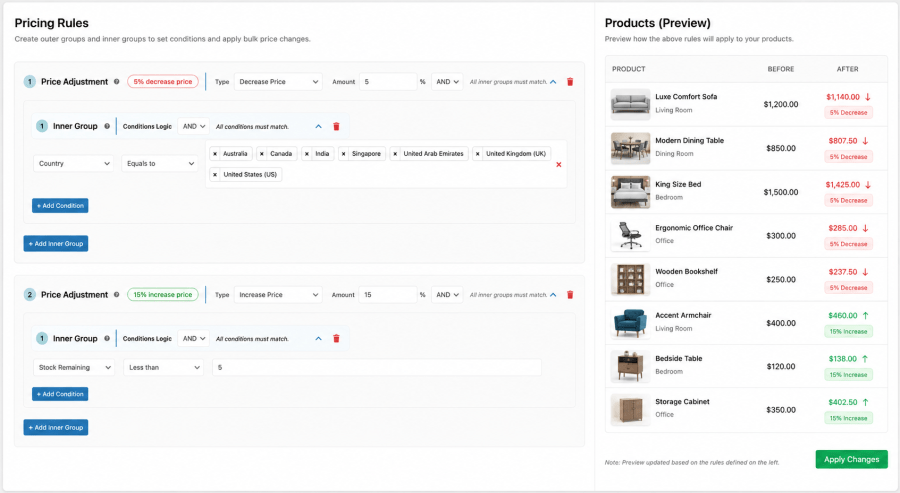Add a condition to the Country inner group
The image size is (900, 493).
point(60,205)
